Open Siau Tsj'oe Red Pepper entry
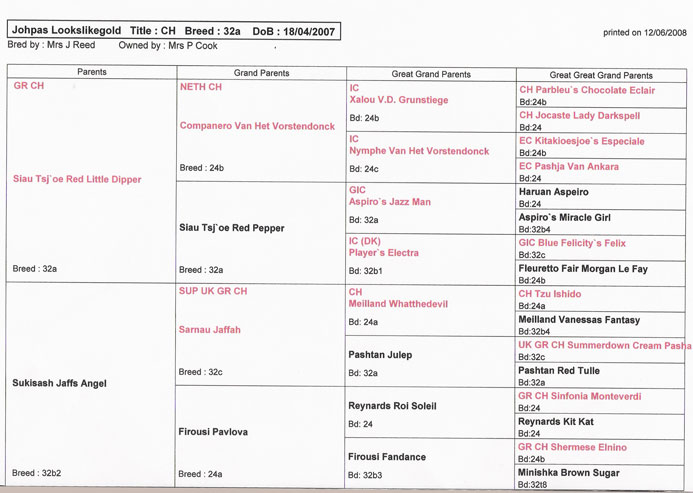This screenshot has width=693, height=493. coord(231,228)
